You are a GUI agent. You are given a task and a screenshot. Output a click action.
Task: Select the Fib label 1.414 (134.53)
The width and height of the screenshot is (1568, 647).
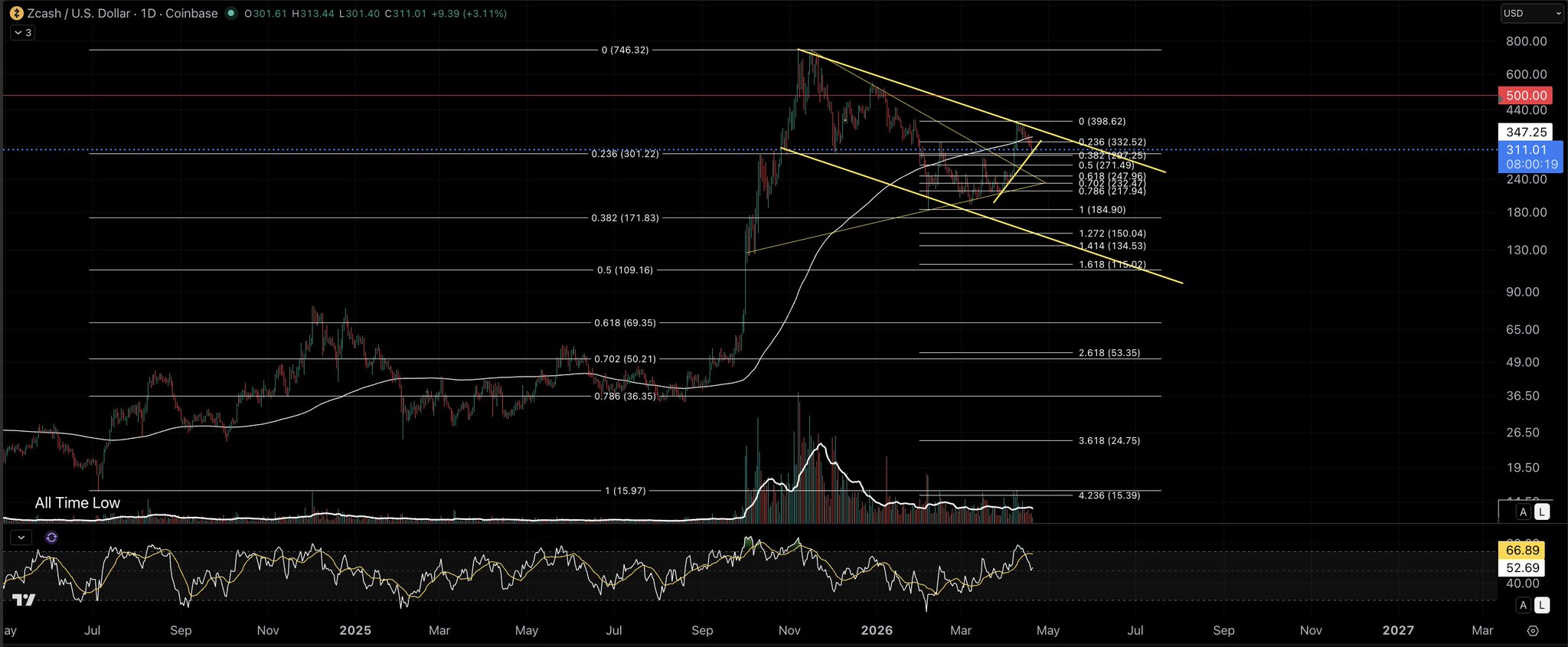pos(1112,247)
